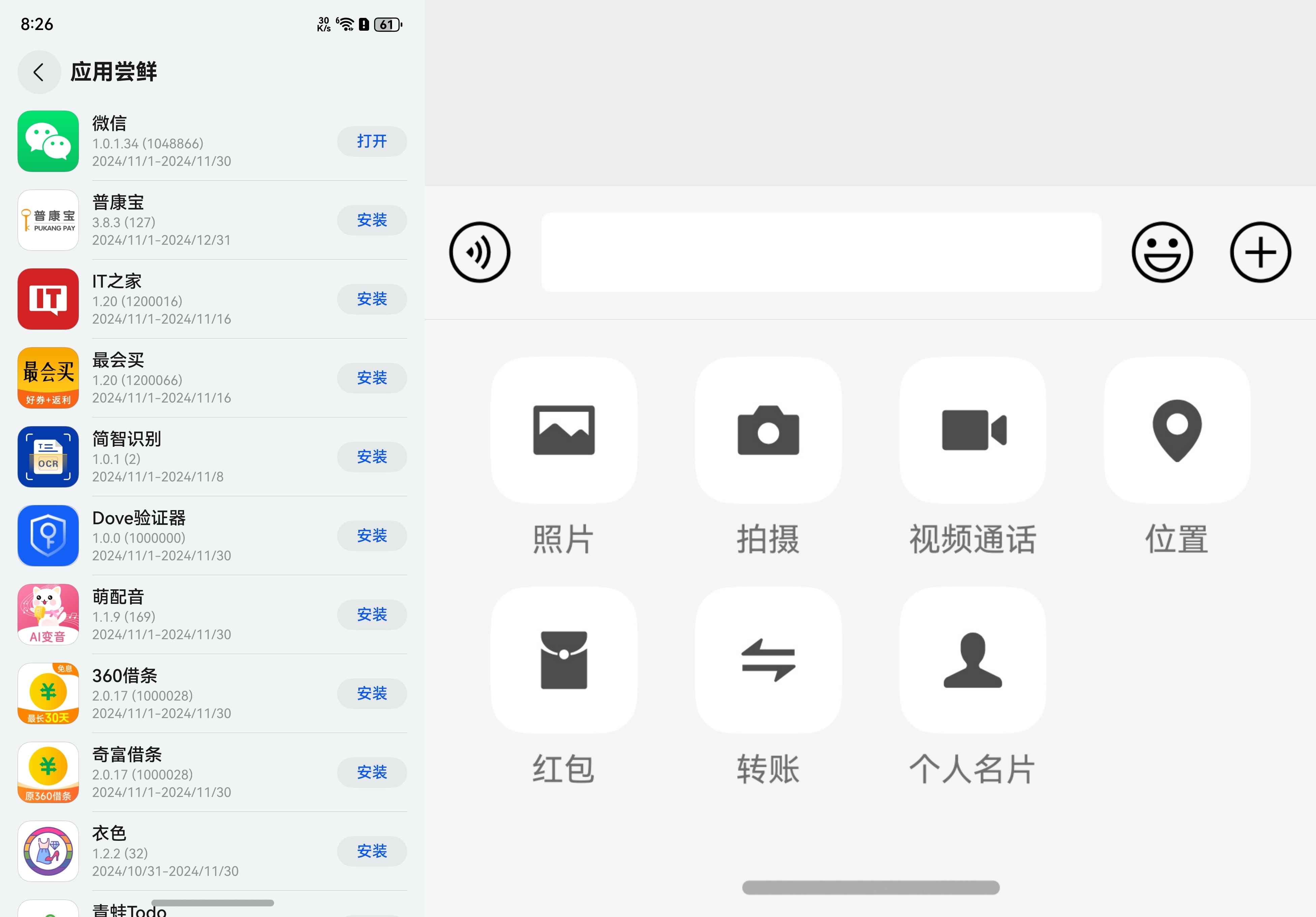1316x917 pixels.
Task: Select the Dove验证器 name text
Action: [139, 518]
